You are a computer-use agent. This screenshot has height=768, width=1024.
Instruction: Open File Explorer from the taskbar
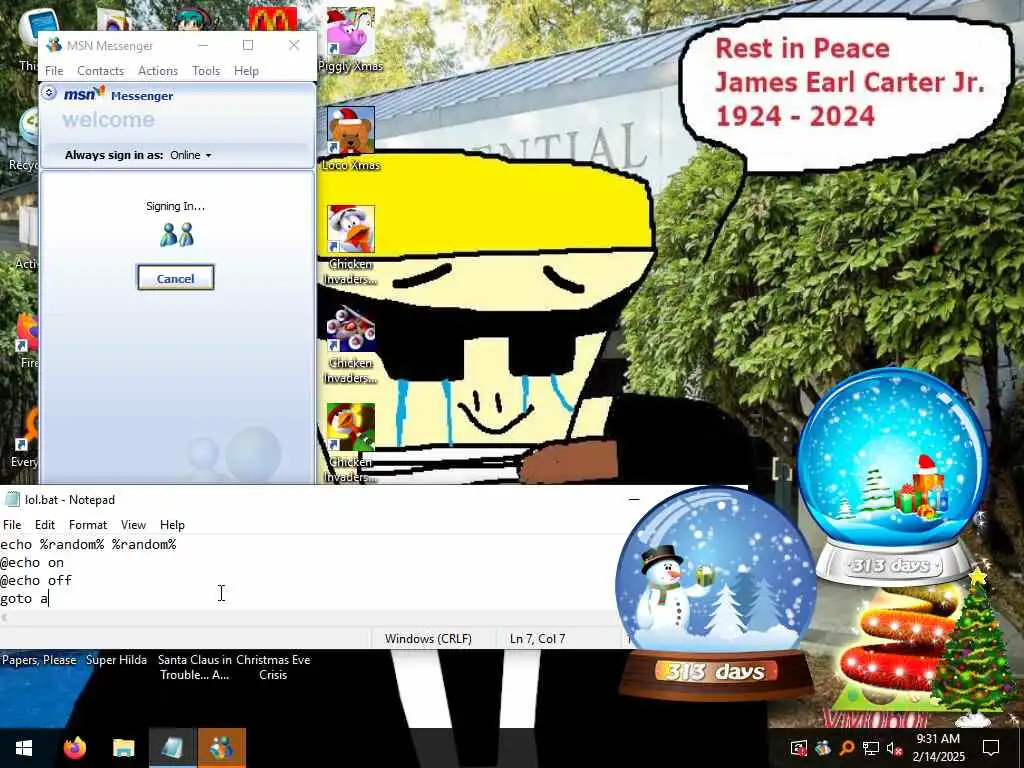pos(123,748)
